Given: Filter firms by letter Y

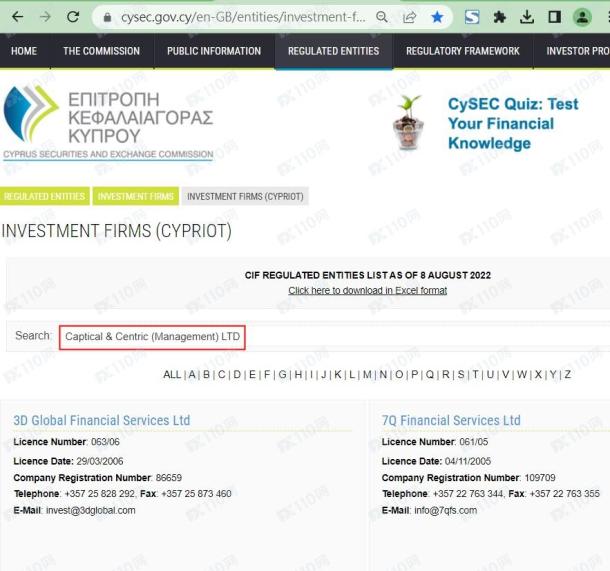Looking at the screenshot, I should pos(553,375).
